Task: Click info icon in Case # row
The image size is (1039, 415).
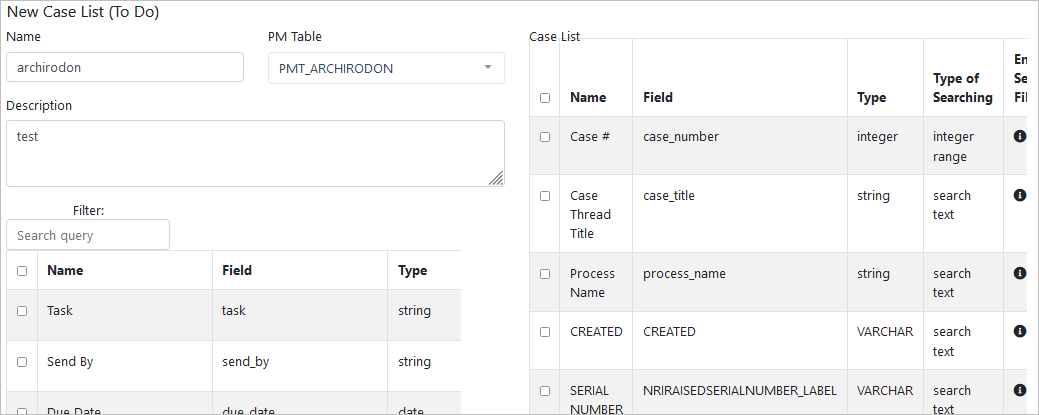Action: click(x=1019, y=136)
